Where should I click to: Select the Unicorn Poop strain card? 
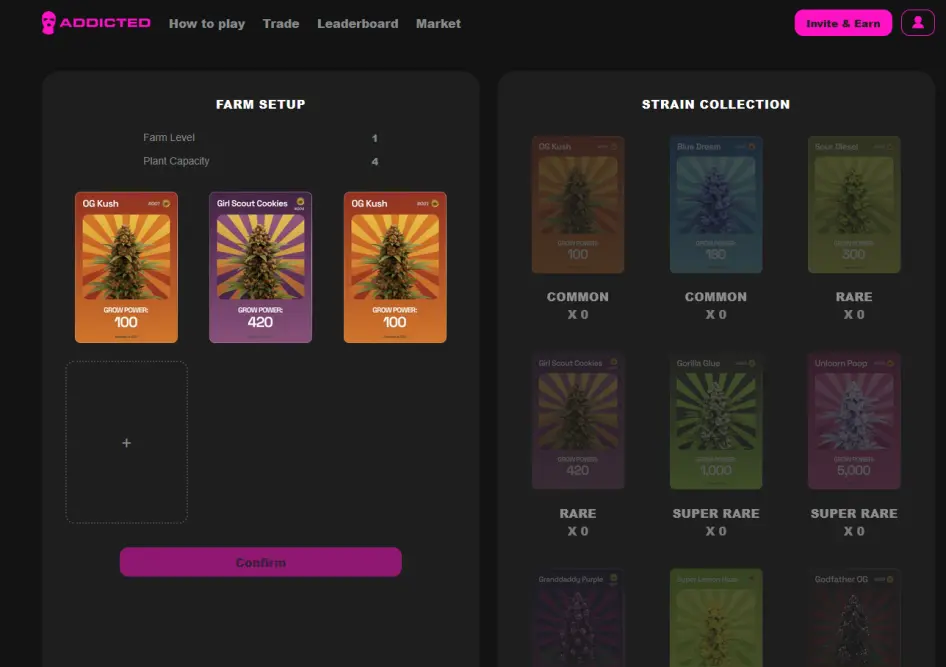click(854, 421)
